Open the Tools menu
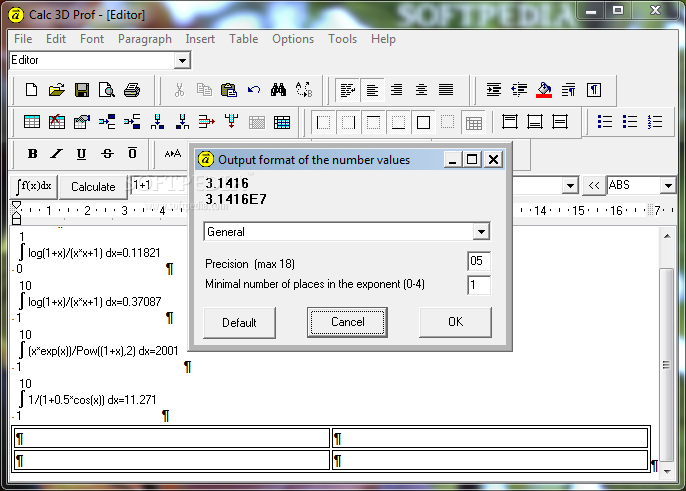686x491 pixels. 343,39
